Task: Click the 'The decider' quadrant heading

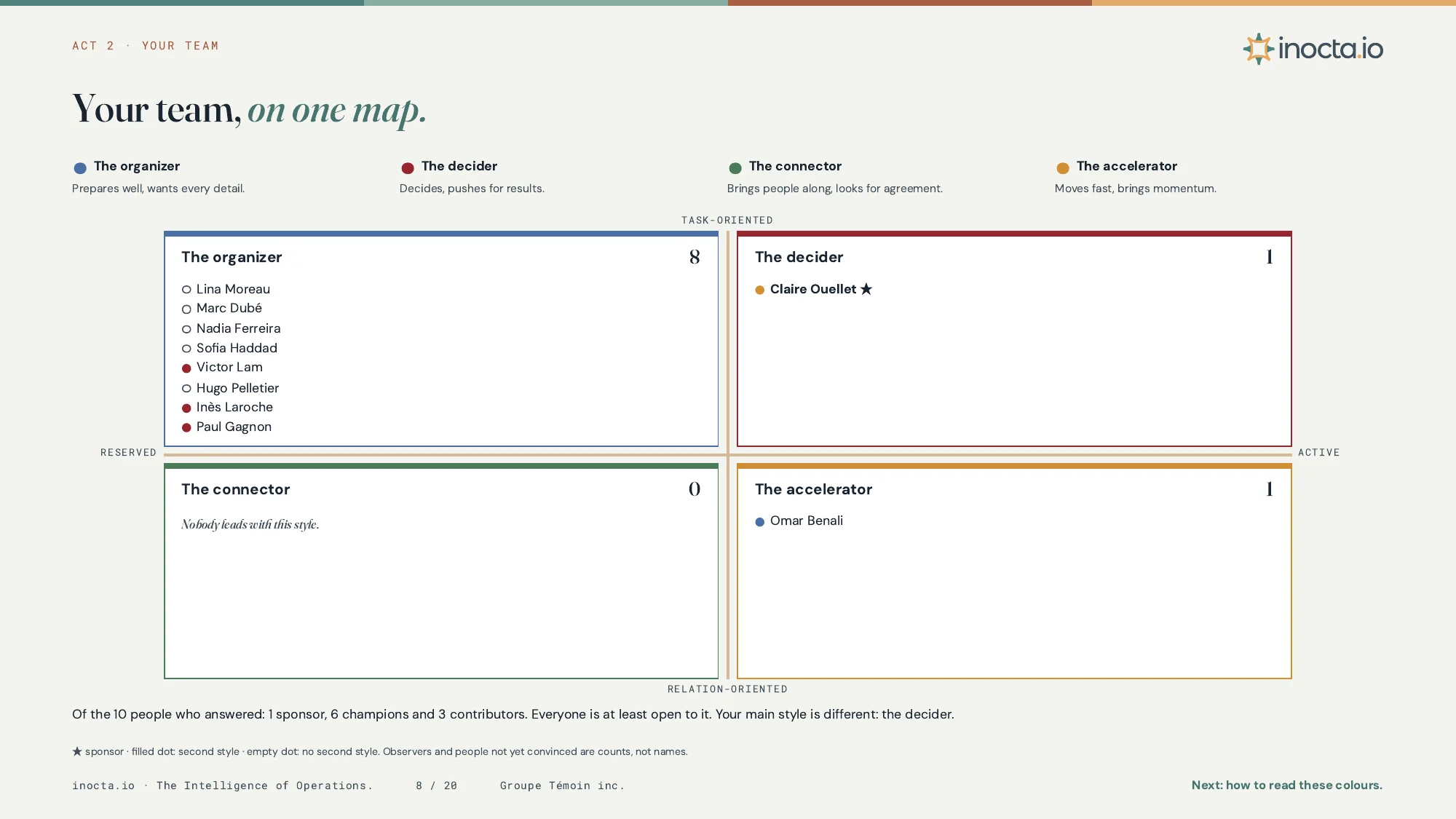Action: 799,257
